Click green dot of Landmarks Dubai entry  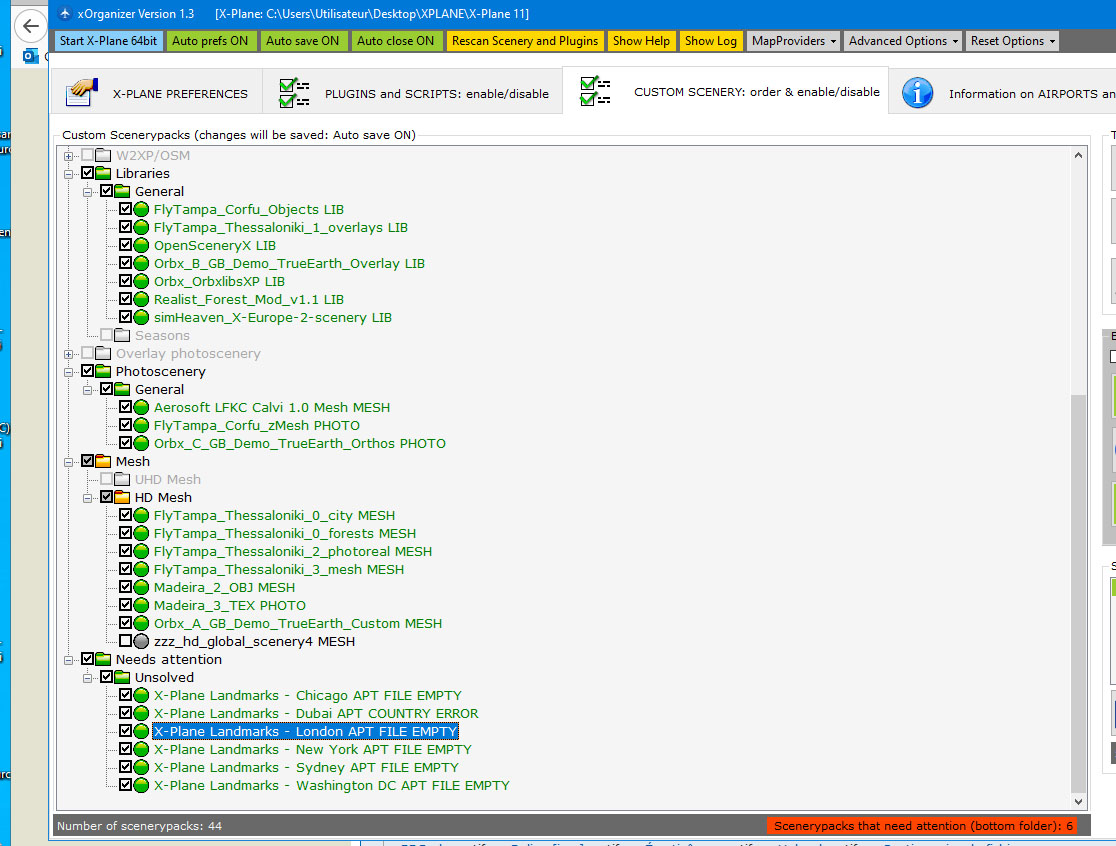point(142,714)
